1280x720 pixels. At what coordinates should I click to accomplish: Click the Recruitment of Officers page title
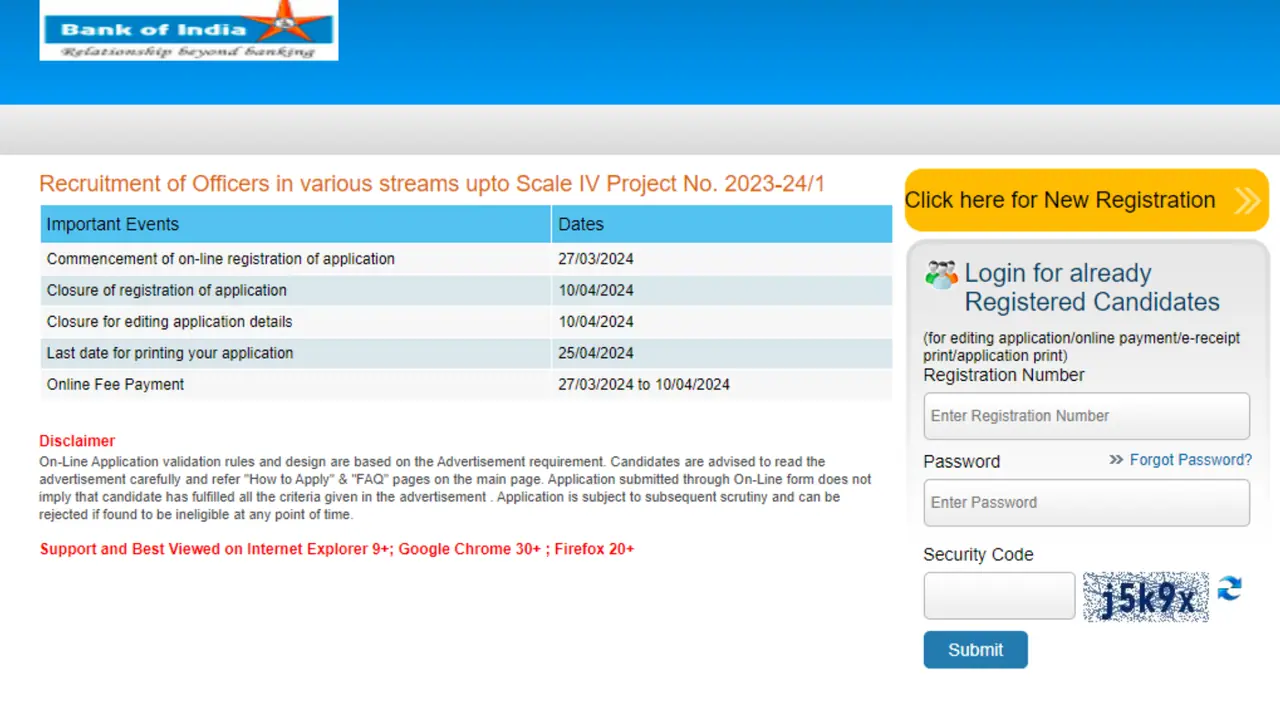432,184
